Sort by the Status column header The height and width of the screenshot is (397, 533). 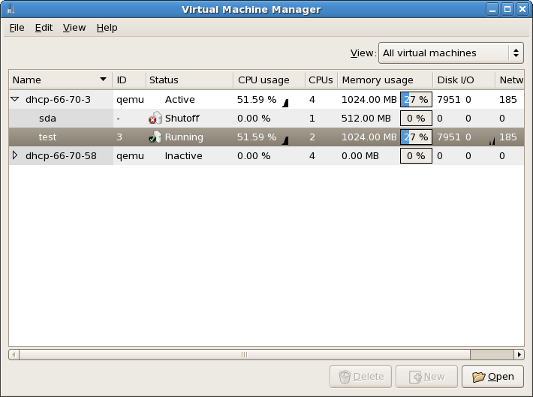point(190,80)
